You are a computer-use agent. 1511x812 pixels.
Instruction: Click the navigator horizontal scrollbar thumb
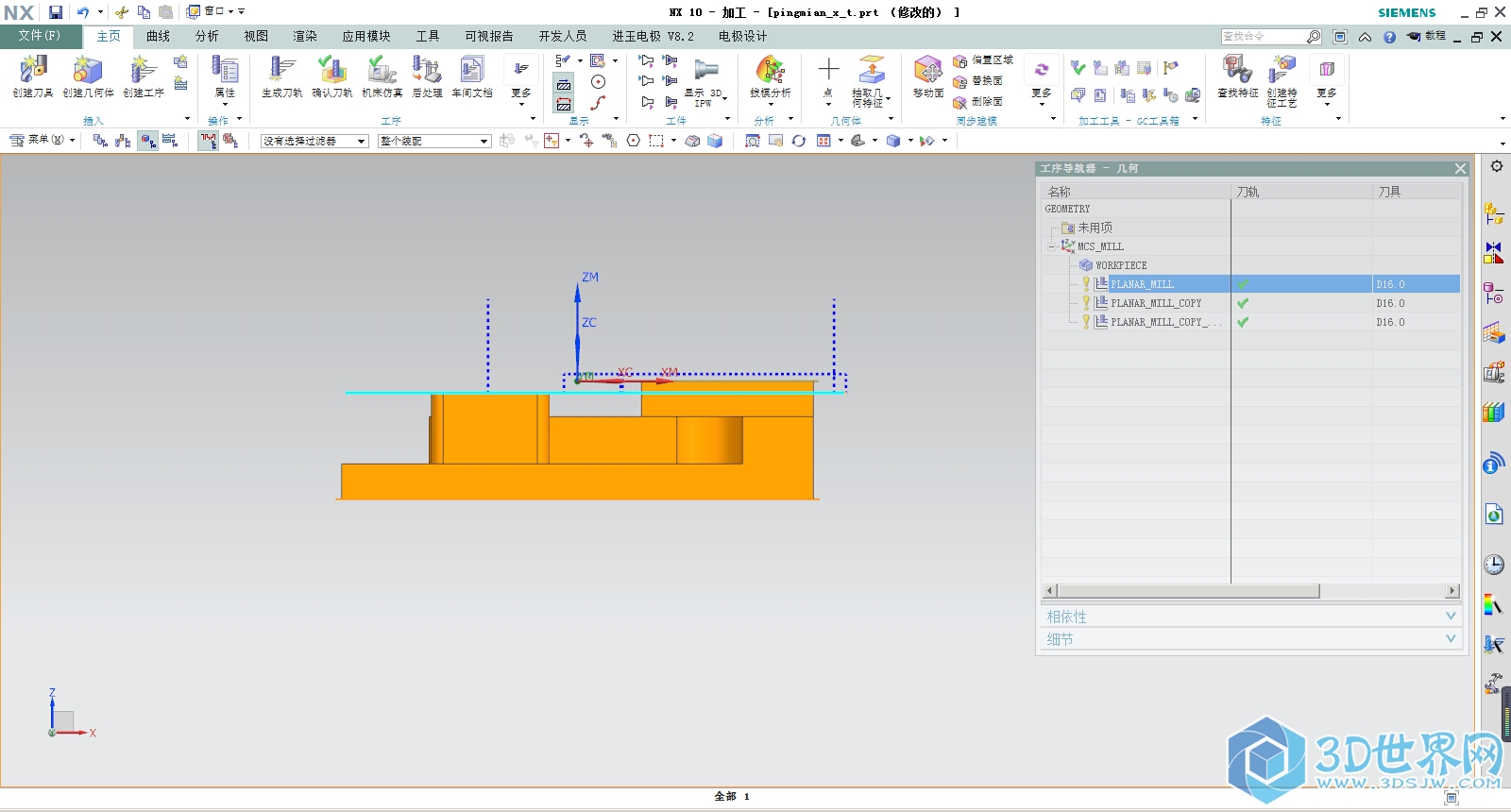point(1188,591)
